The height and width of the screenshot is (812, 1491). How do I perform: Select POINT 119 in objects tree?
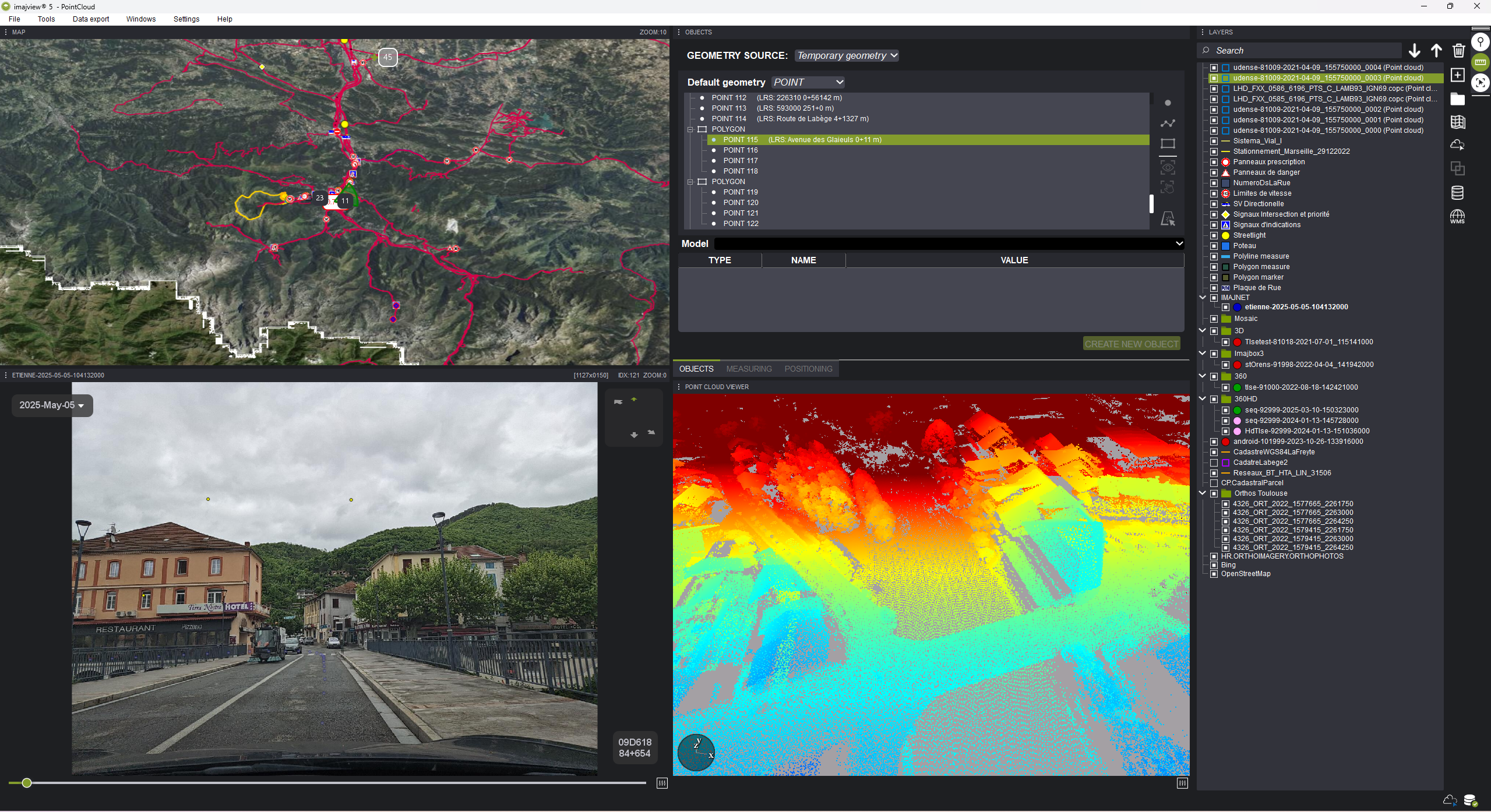[741, 192]
